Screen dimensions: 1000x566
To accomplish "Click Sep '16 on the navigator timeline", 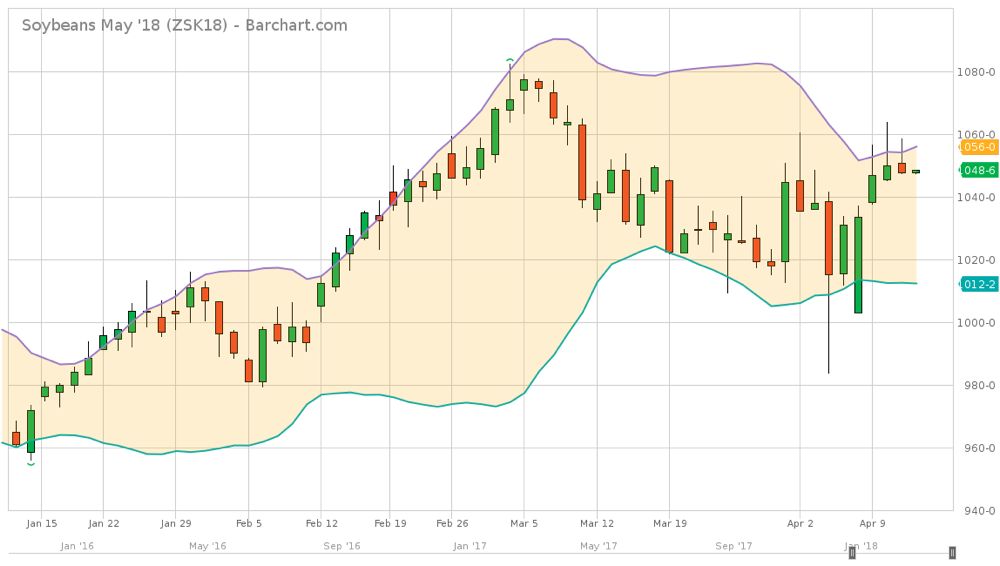I will pyautogui.click(x=342, y=546).
